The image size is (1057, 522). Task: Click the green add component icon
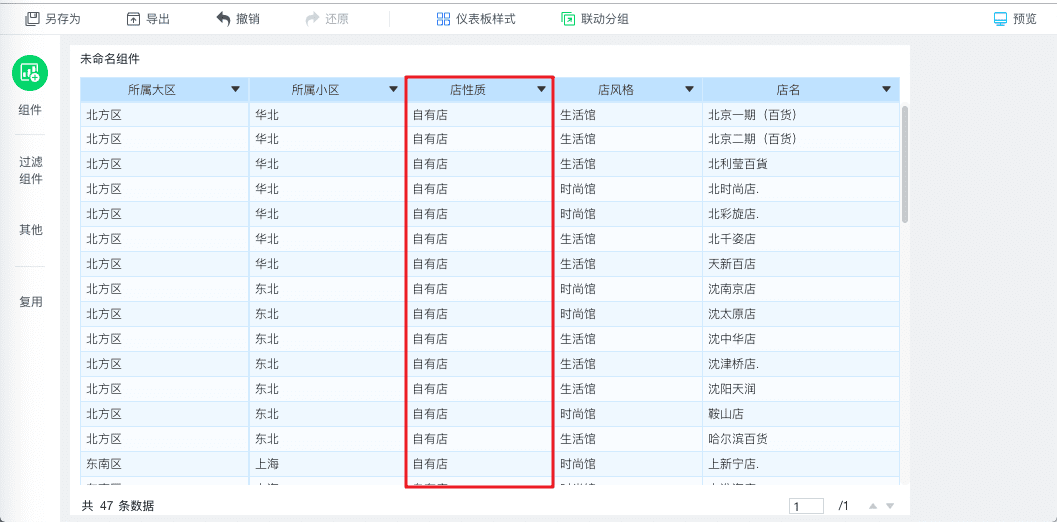click(30, 72)
